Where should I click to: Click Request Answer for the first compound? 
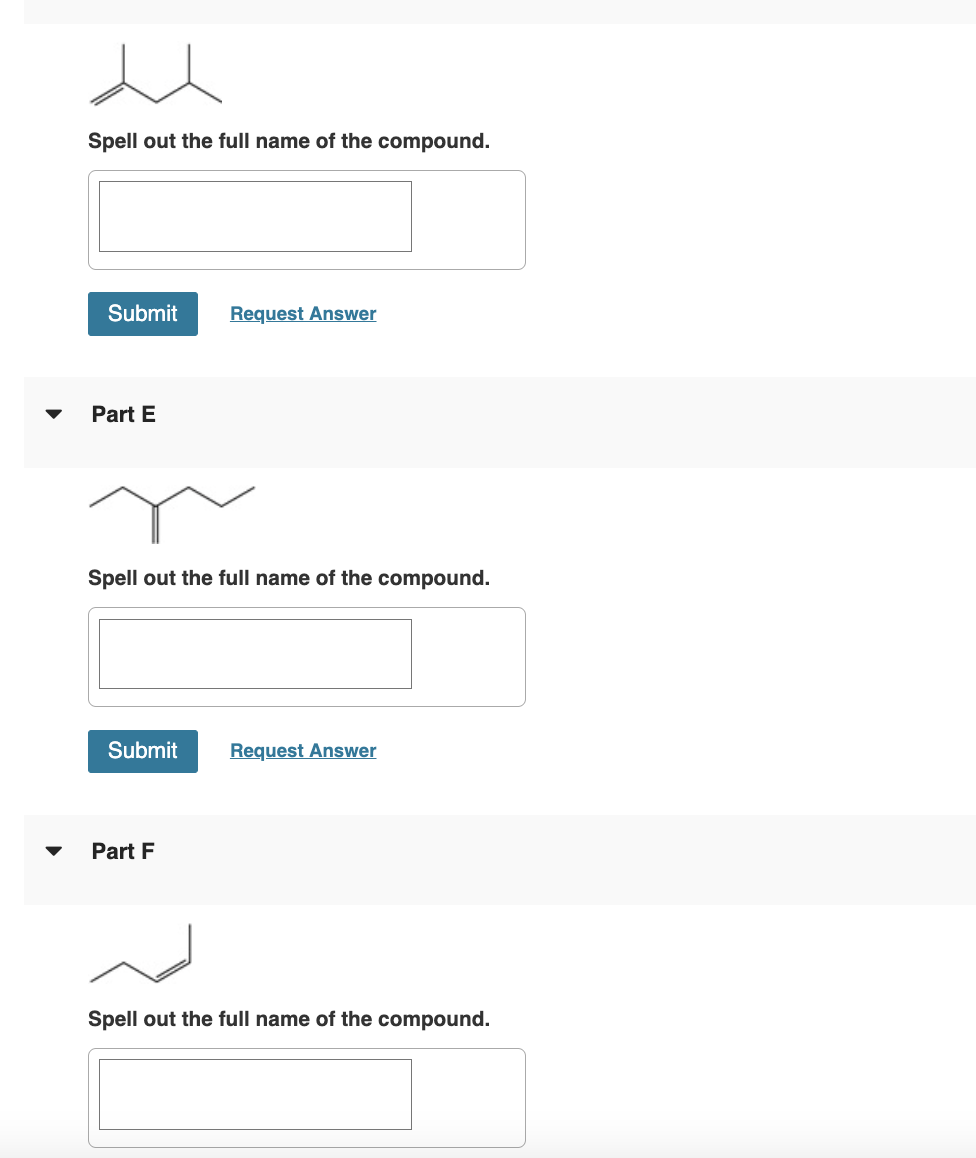(302, 313)
